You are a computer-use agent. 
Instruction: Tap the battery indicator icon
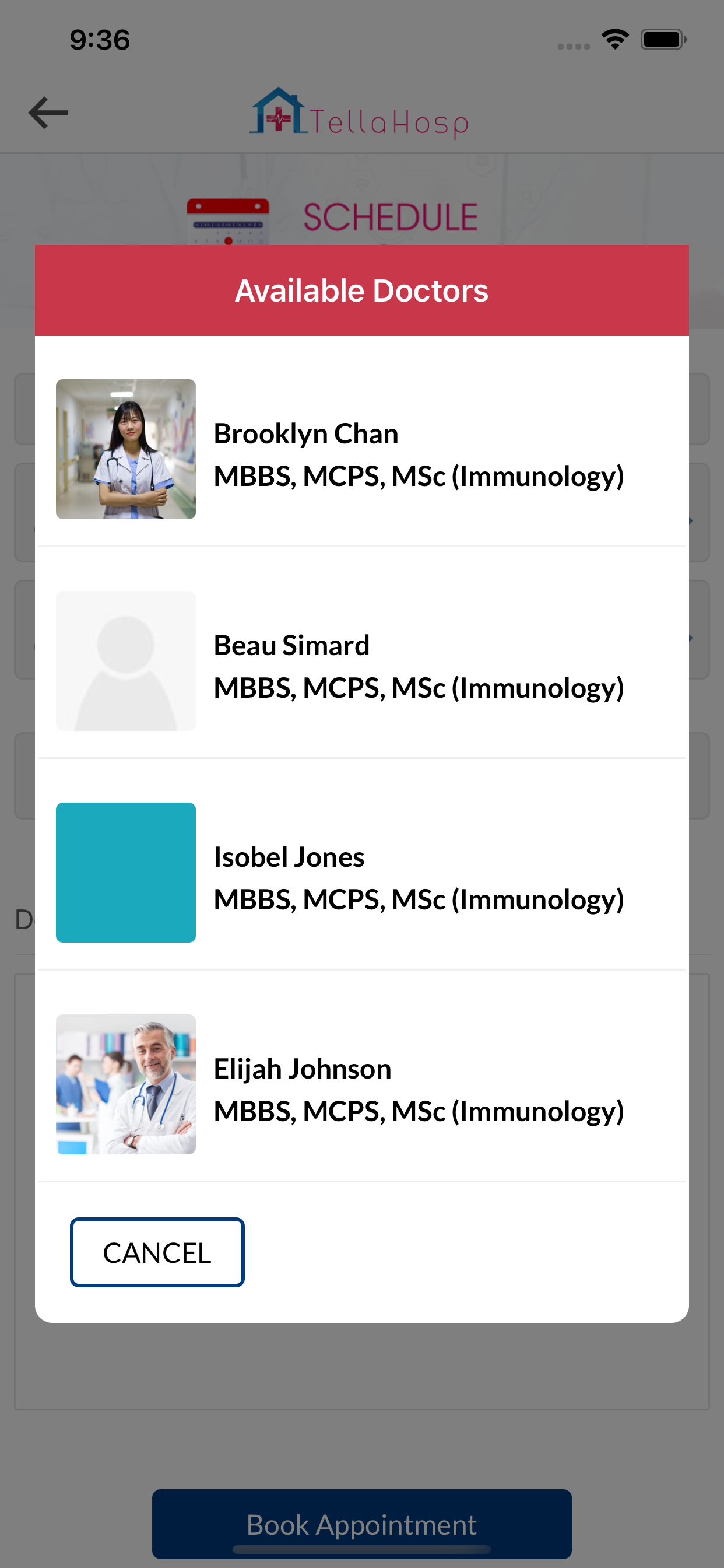pos(663,40)
